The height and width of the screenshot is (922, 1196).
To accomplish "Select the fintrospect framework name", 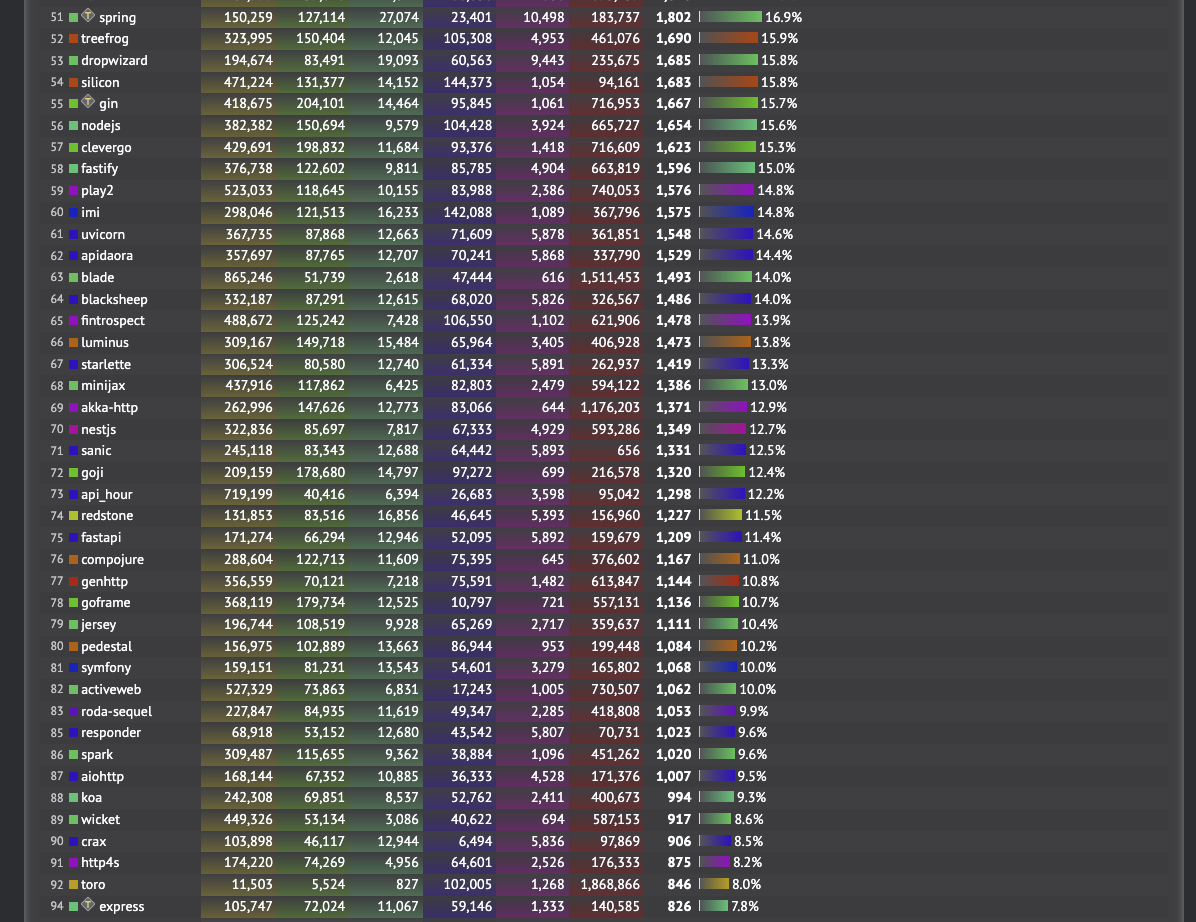I will 113,320.
